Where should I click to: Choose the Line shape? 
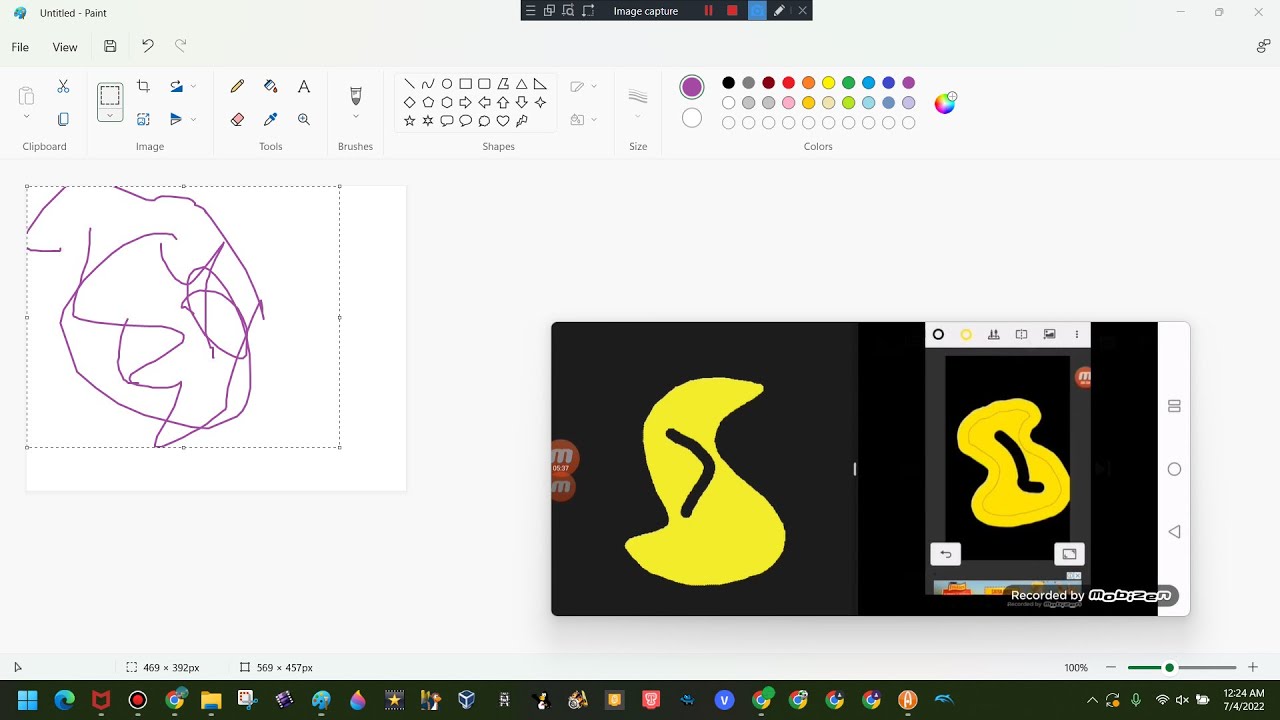coord(409,84)
